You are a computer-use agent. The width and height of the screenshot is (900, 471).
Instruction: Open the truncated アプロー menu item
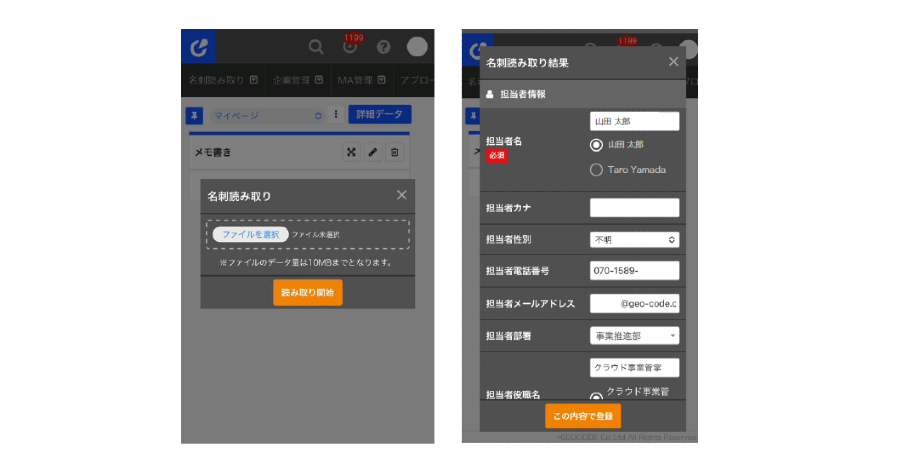417,80
